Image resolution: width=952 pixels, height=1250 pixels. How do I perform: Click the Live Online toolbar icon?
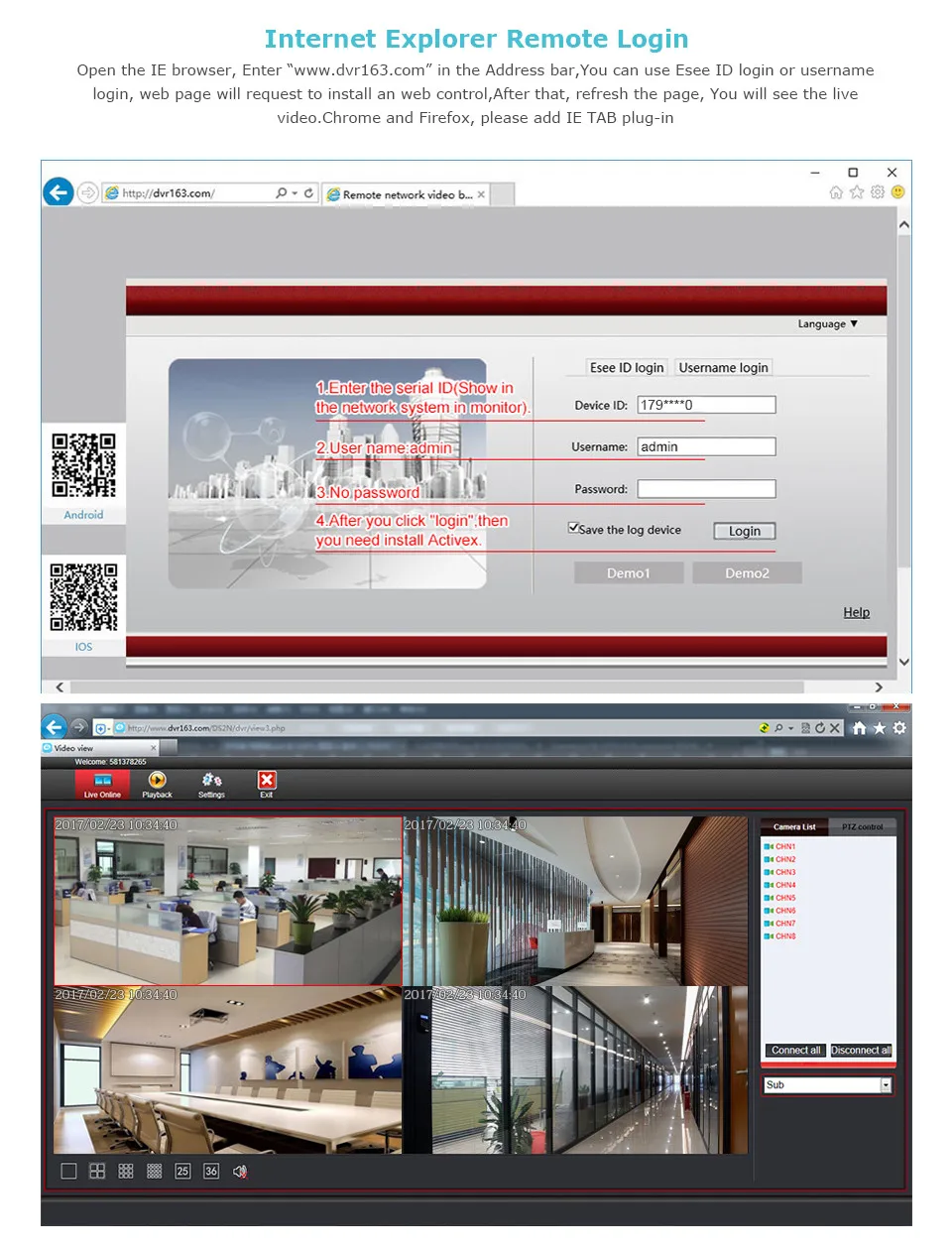pos(102,785)
